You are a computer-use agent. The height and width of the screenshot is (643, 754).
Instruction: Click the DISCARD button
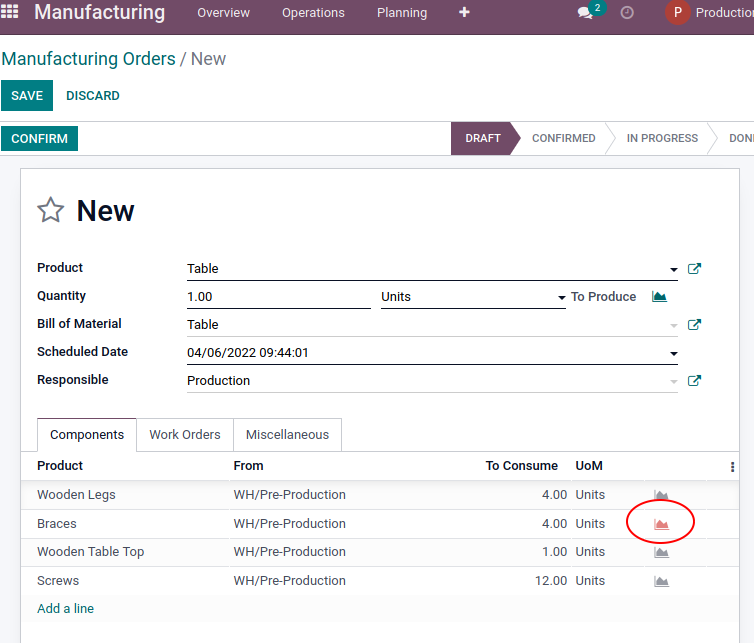[92, 96]
